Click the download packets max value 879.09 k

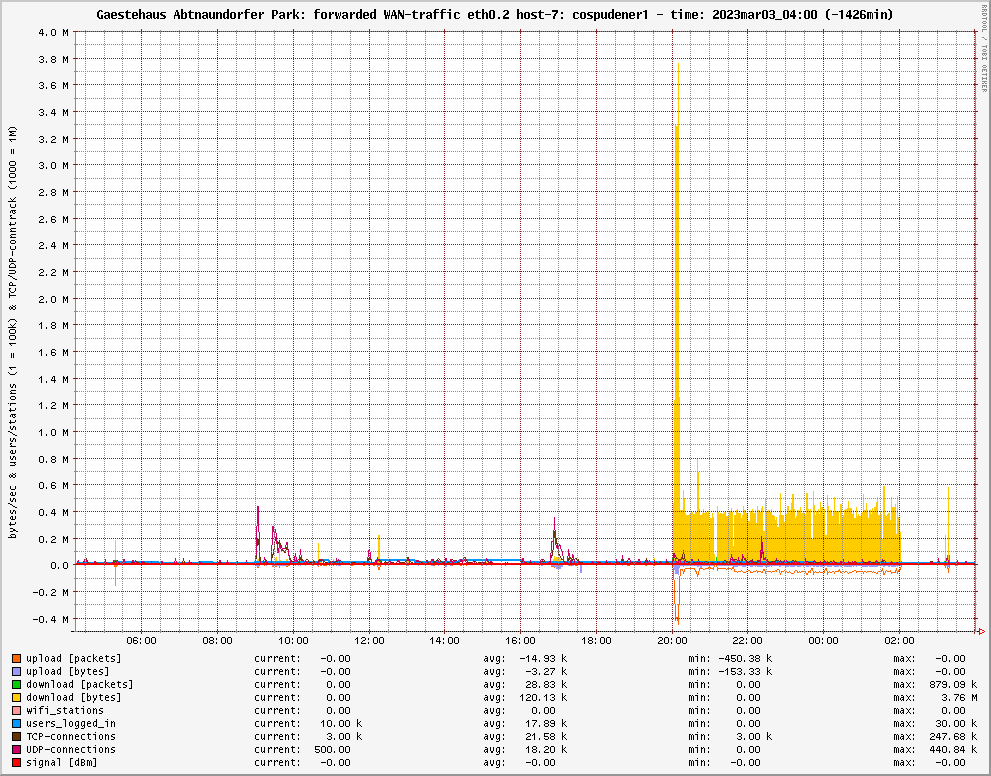(x=953, y=684)
